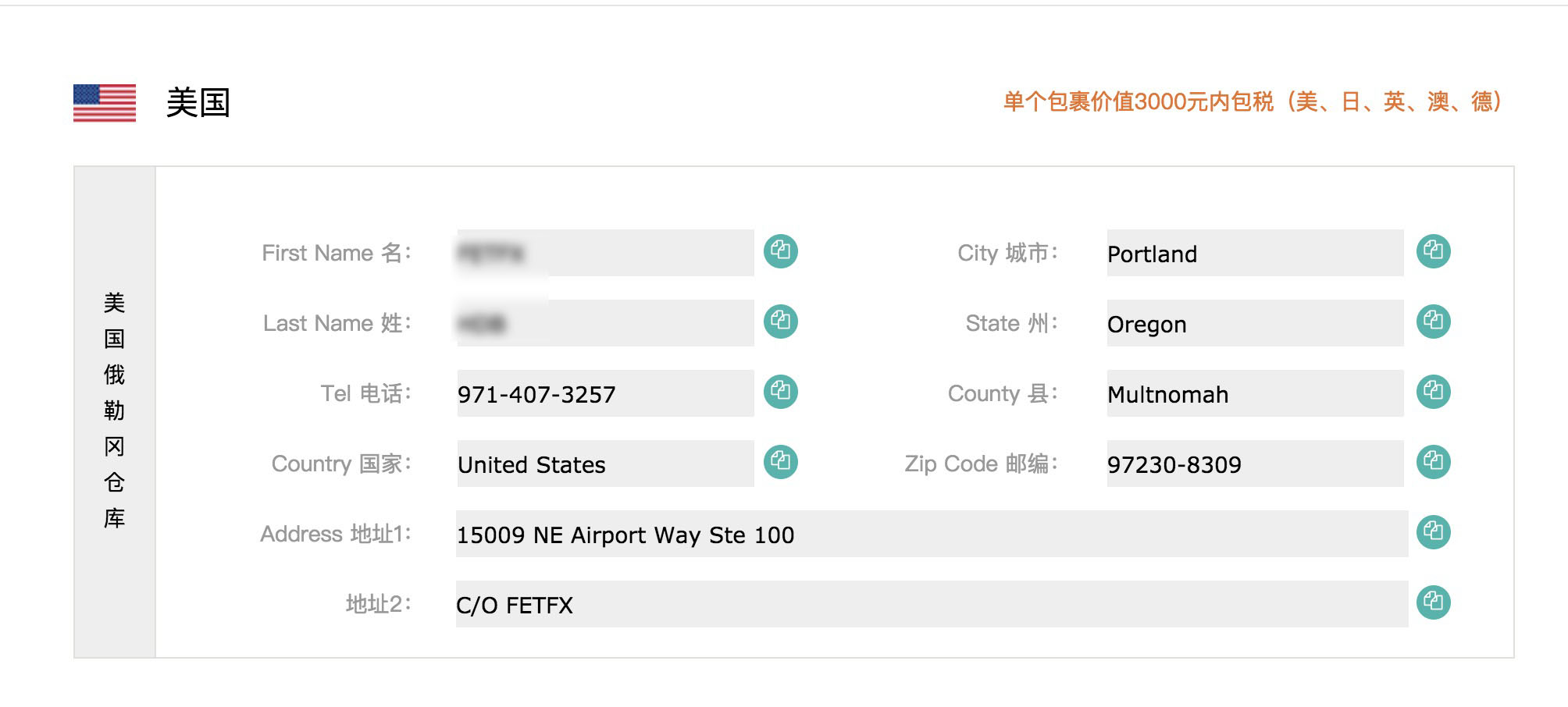Image resolution: width=1568 pixels, height=707 pixels.
Task: Select the City field containing Portland
Action: tap(1254, 253)
